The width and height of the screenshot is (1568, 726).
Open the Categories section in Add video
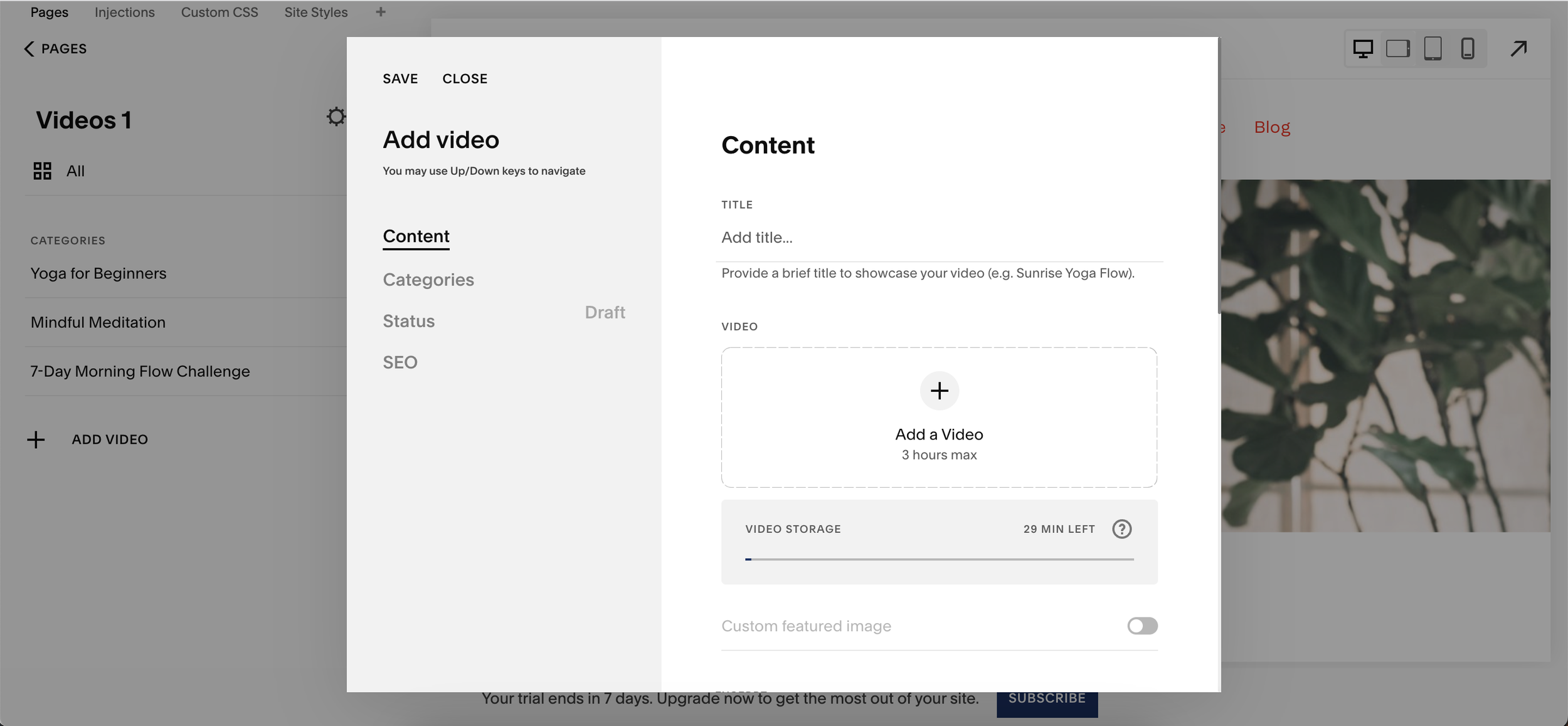[x=428, y=280]
